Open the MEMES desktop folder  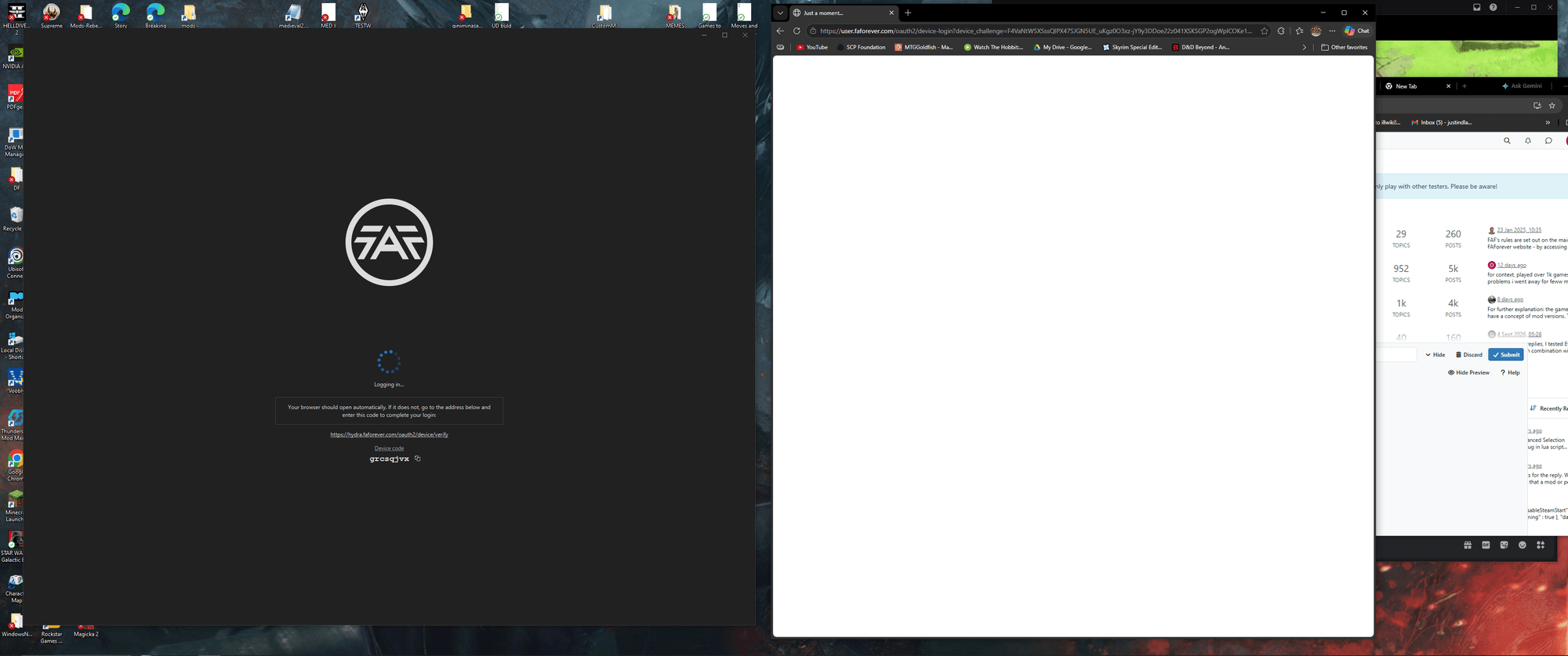pos(675,16)
